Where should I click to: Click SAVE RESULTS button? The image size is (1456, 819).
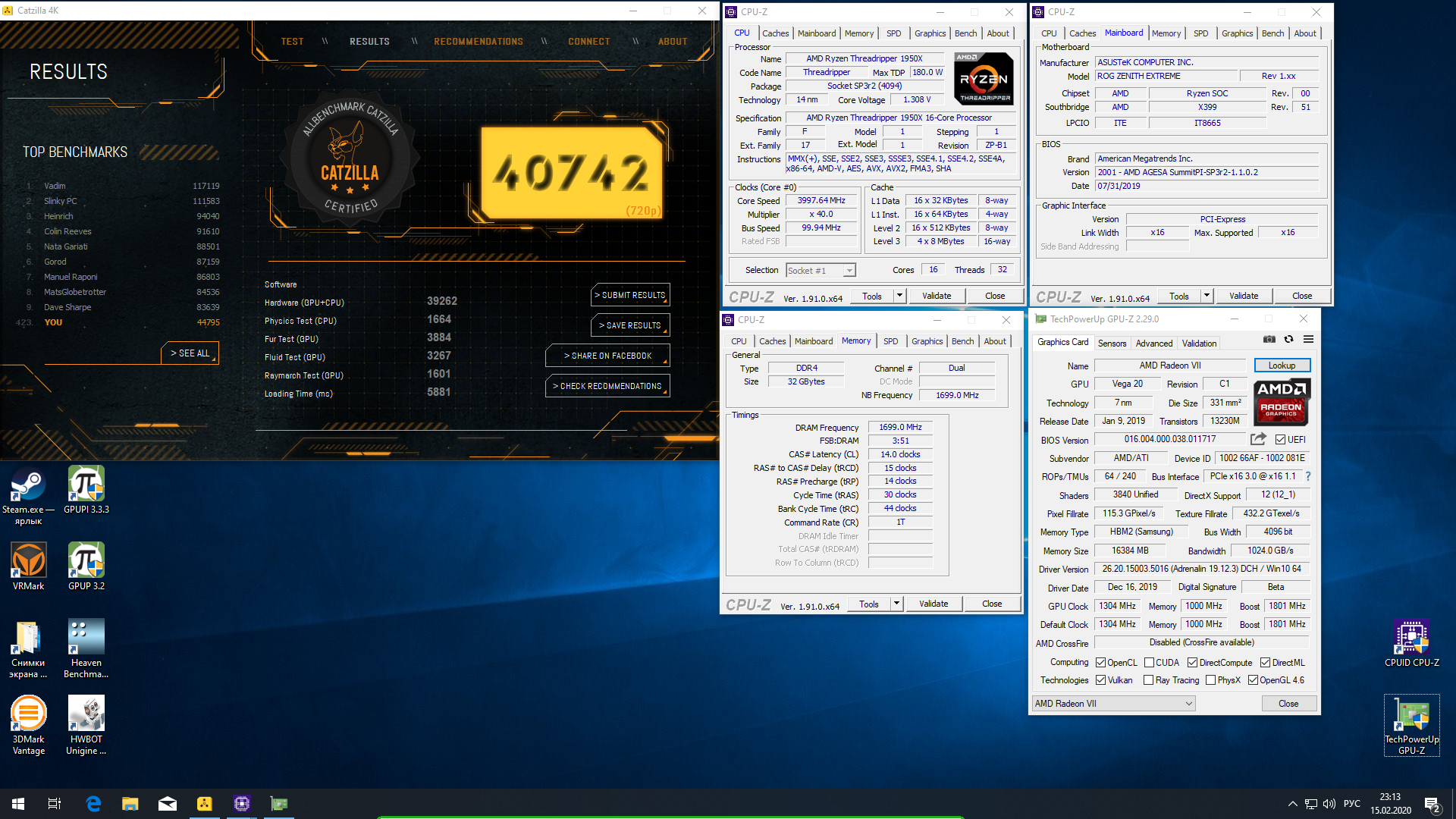pyautogui.click(x=630, y=325)
